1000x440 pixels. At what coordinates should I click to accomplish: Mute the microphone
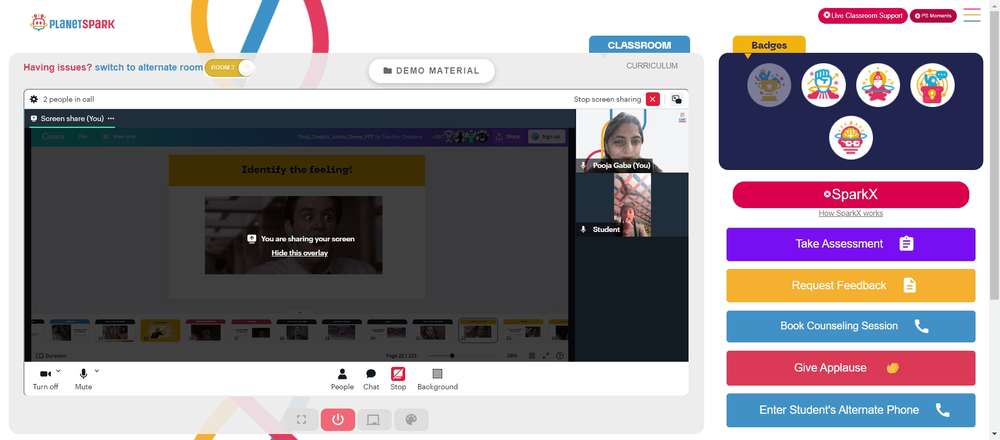(x=84, y=379)
